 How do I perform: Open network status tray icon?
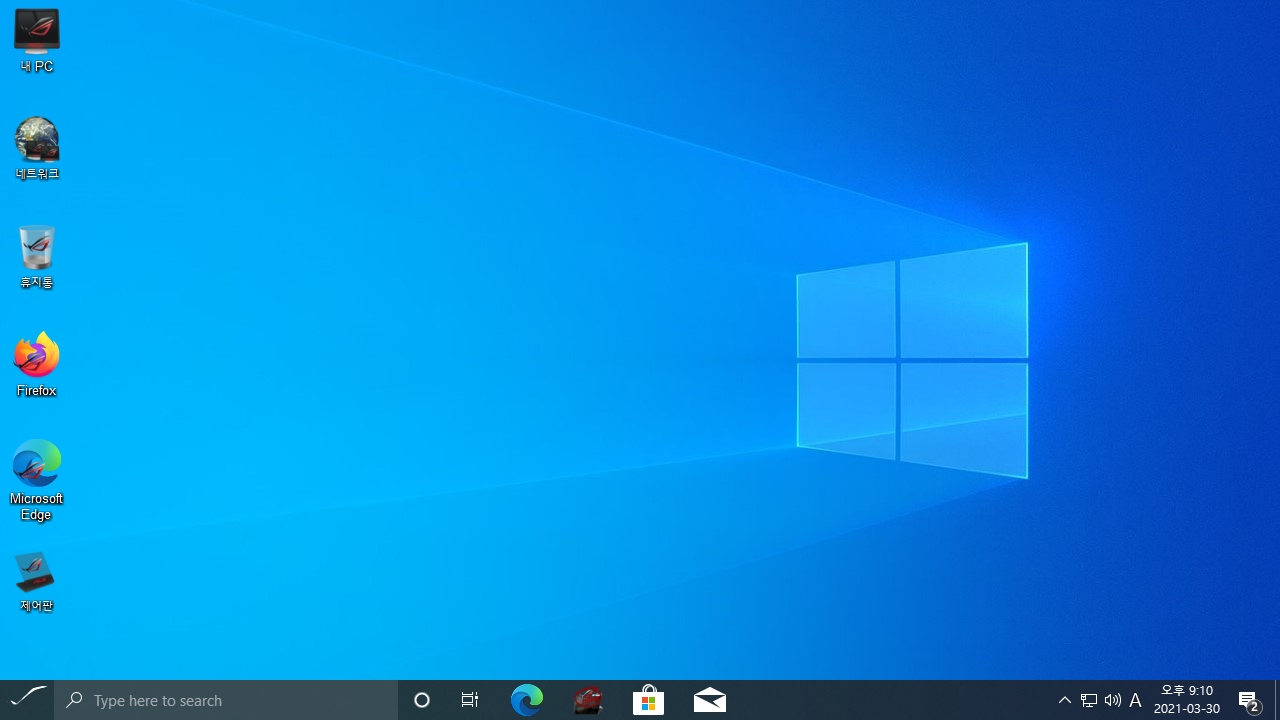[x=1089, y=700]
